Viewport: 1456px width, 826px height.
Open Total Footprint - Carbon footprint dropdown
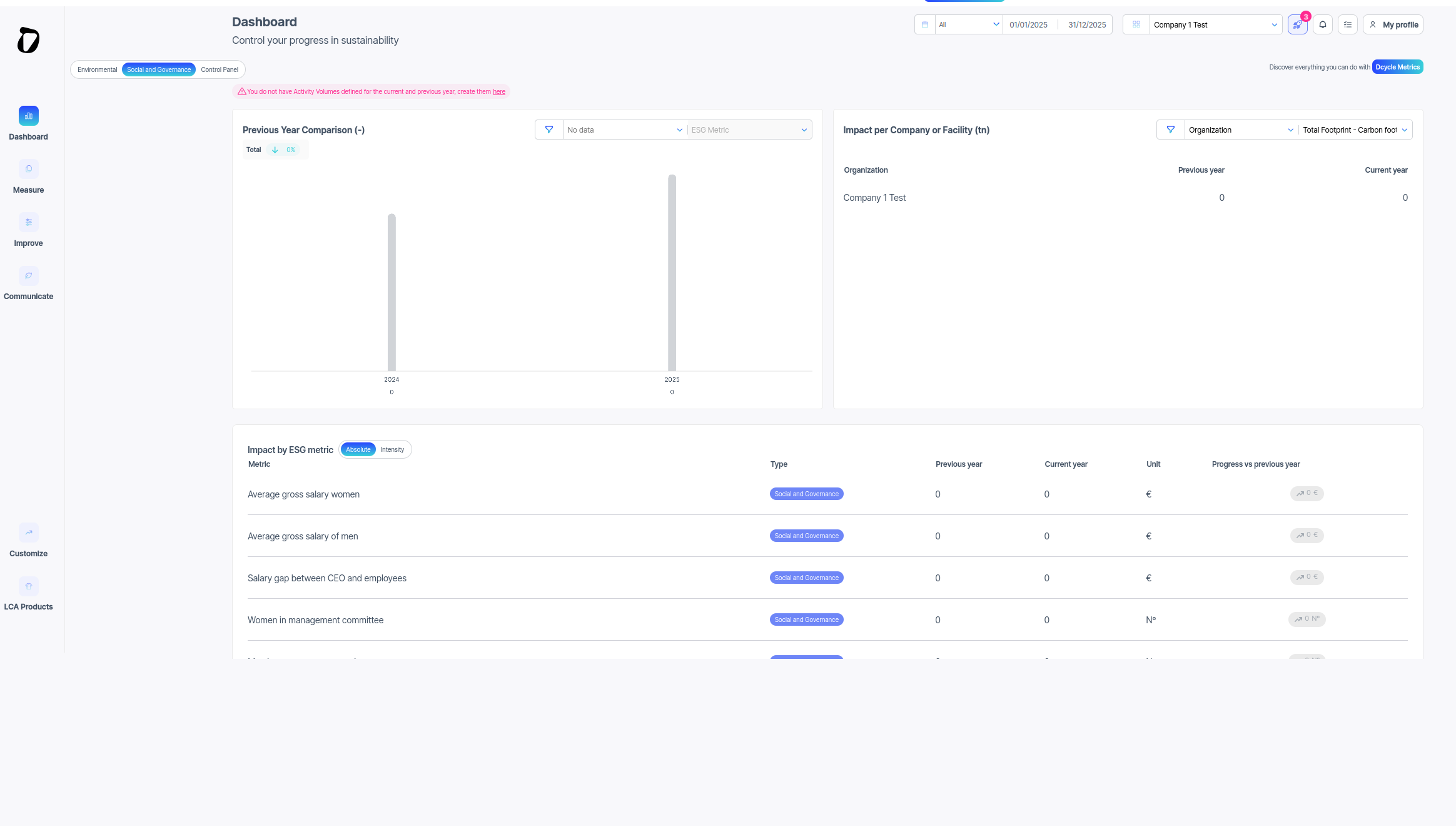pyautogui.click(x=1355, y=130)
